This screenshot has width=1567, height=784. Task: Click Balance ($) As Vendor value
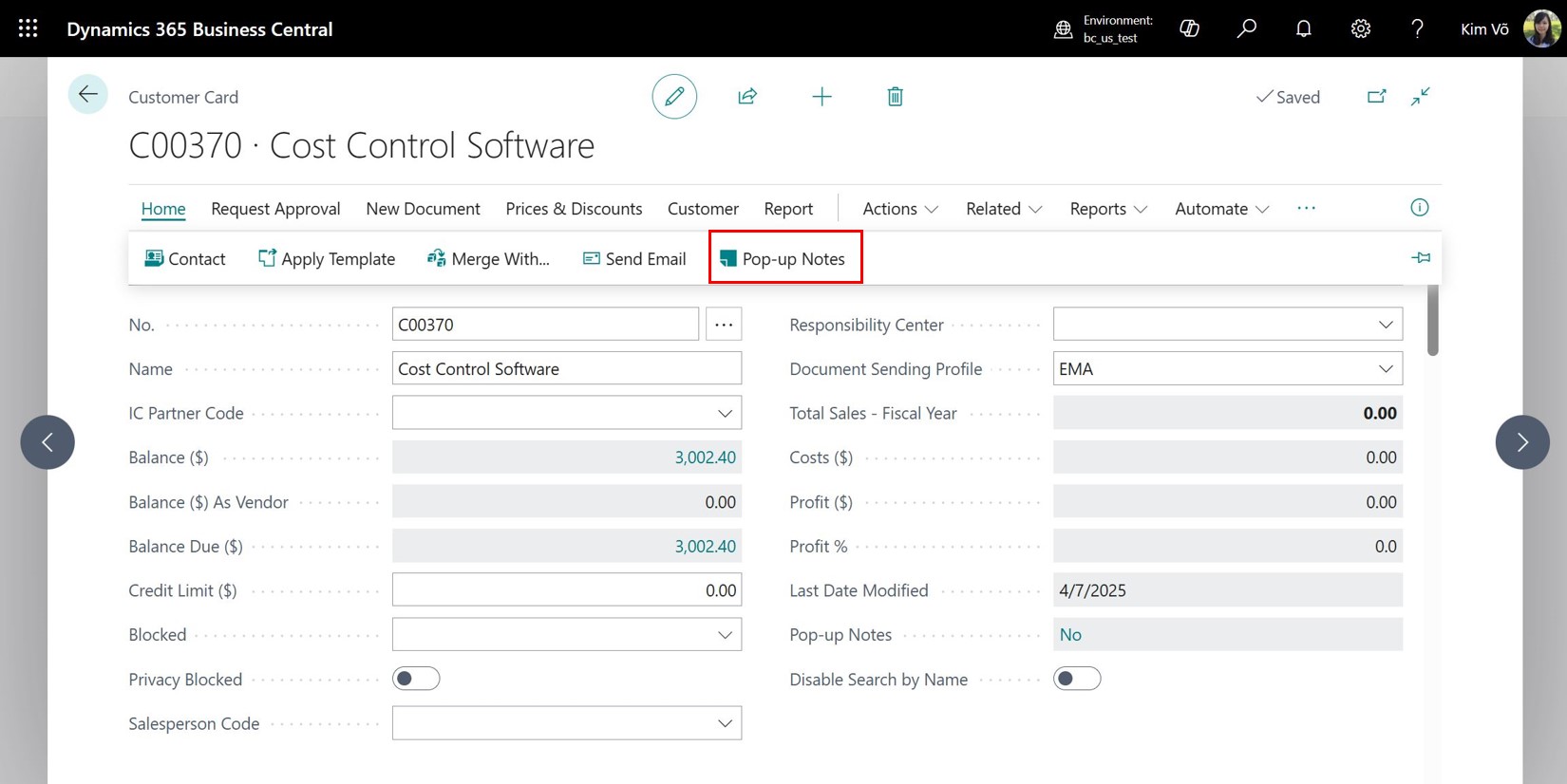point(567,502)
